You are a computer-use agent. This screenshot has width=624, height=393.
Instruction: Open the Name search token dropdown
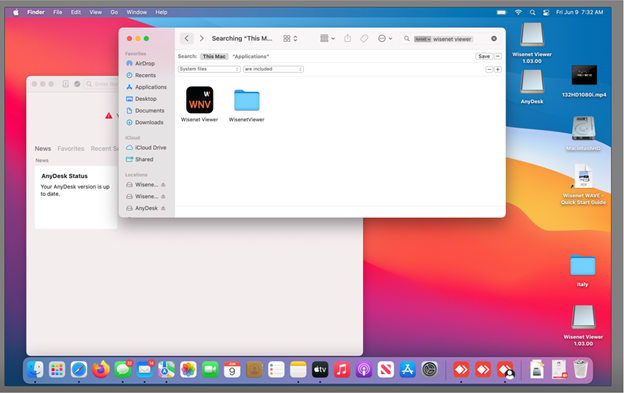[422, 39]
